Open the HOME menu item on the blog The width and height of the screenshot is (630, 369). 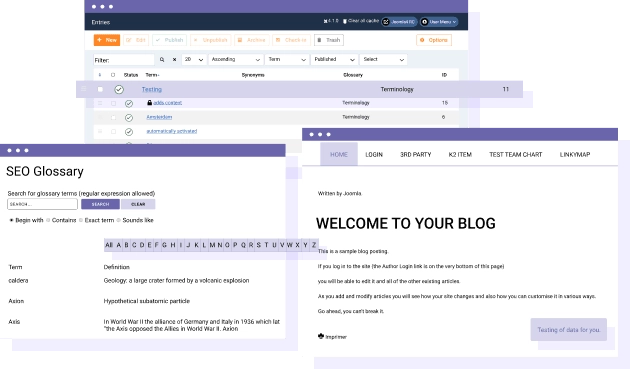tap(339, 154)
